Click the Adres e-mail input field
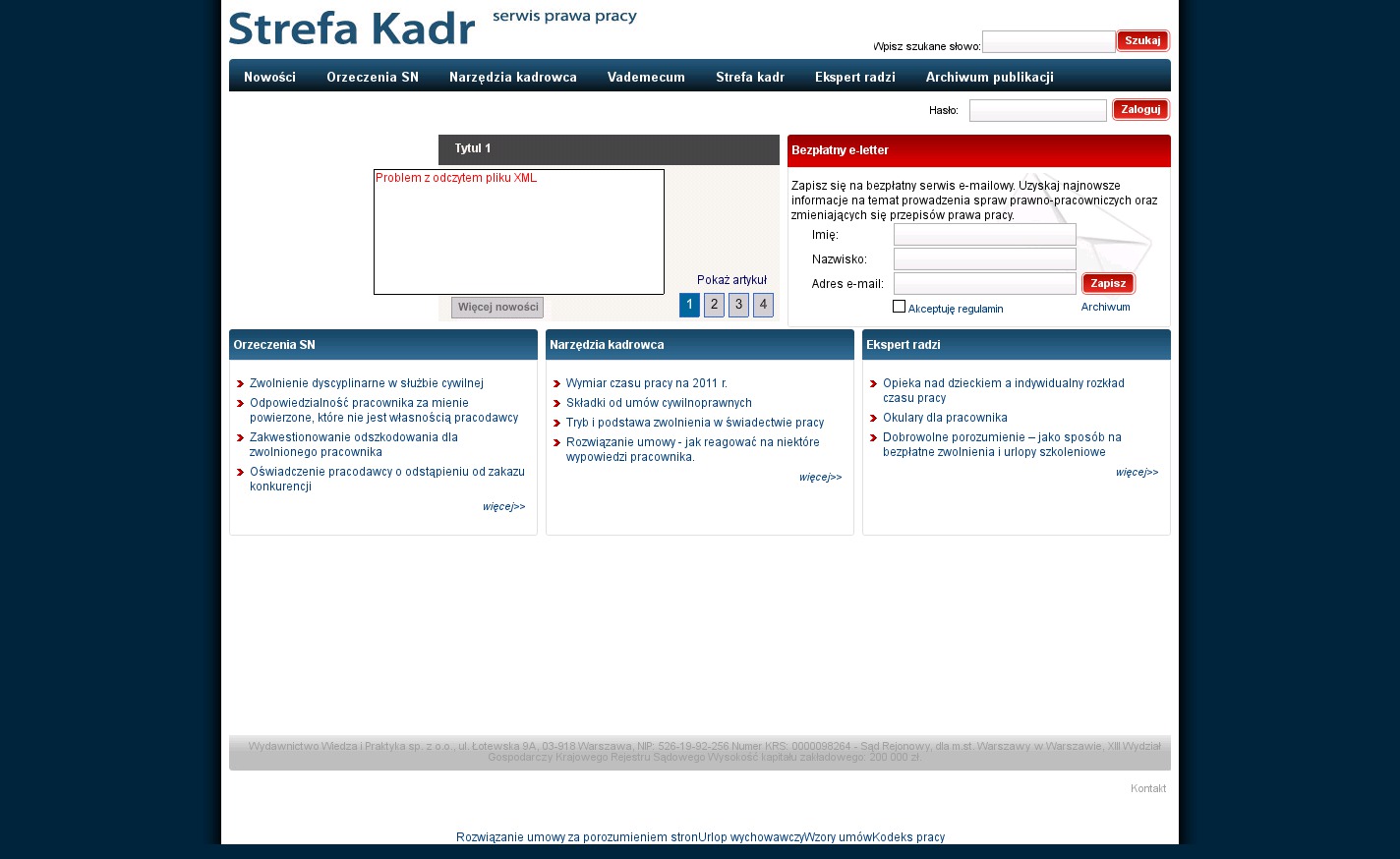The width and height of the screenshot is (1400, 859). [x=984, y=284]
